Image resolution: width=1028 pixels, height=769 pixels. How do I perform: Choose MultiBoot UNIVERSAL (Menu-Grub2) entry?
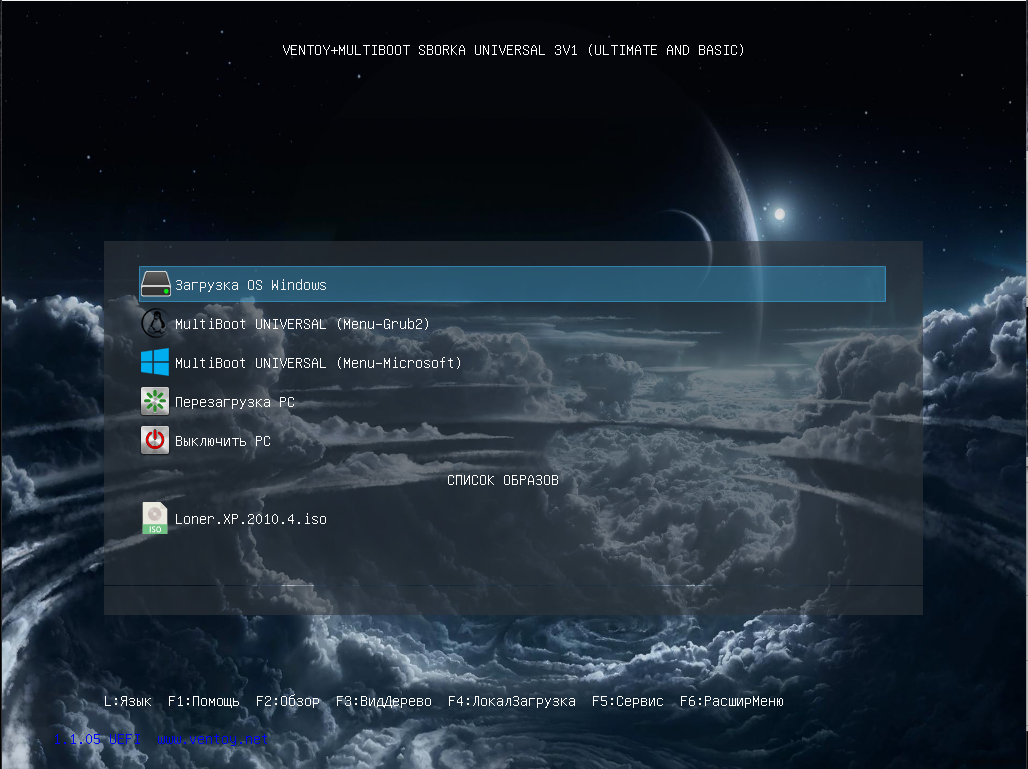(302, 324)
